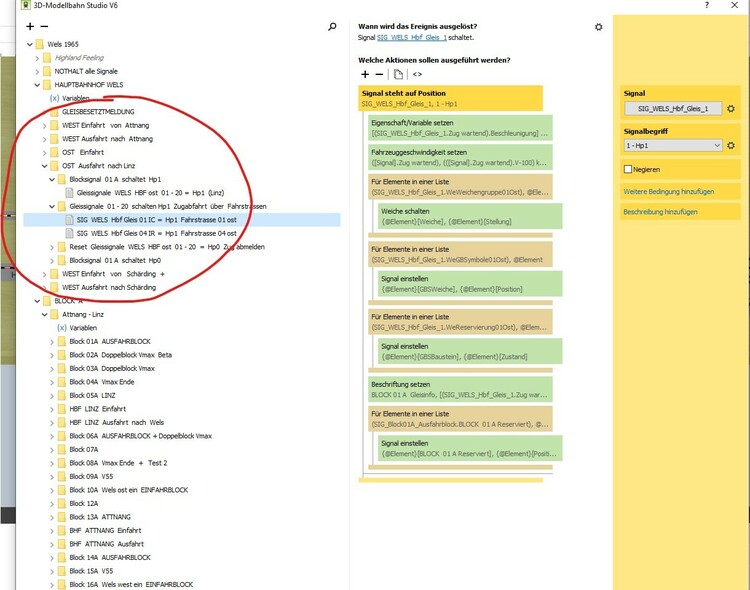Select Block 04A Vmax Ende

pyautogui.click(x=101, y=382)
